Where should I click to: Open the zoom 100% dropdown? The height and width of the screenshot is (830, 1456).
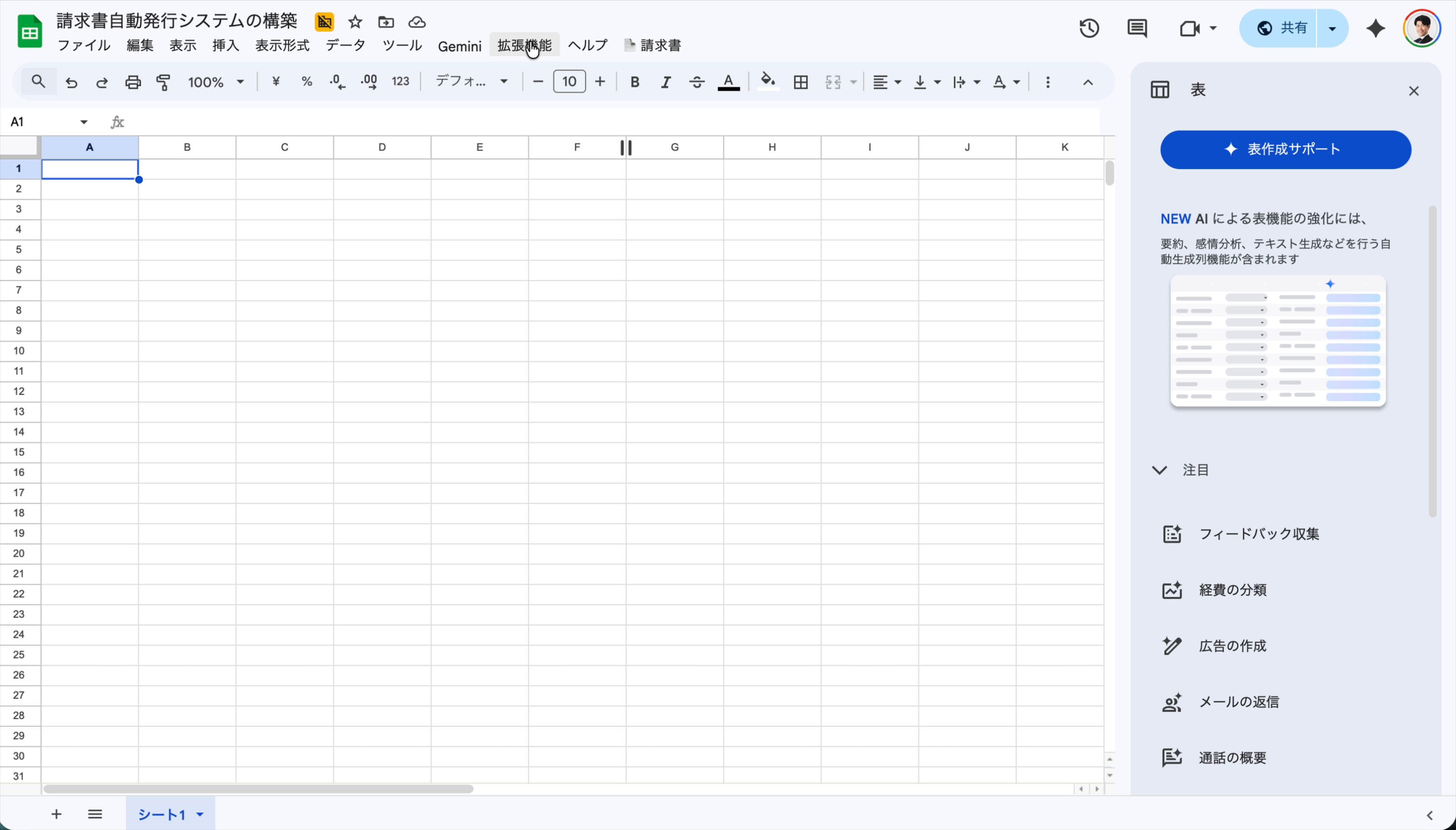pyautogui.click(x=216, y=82)
